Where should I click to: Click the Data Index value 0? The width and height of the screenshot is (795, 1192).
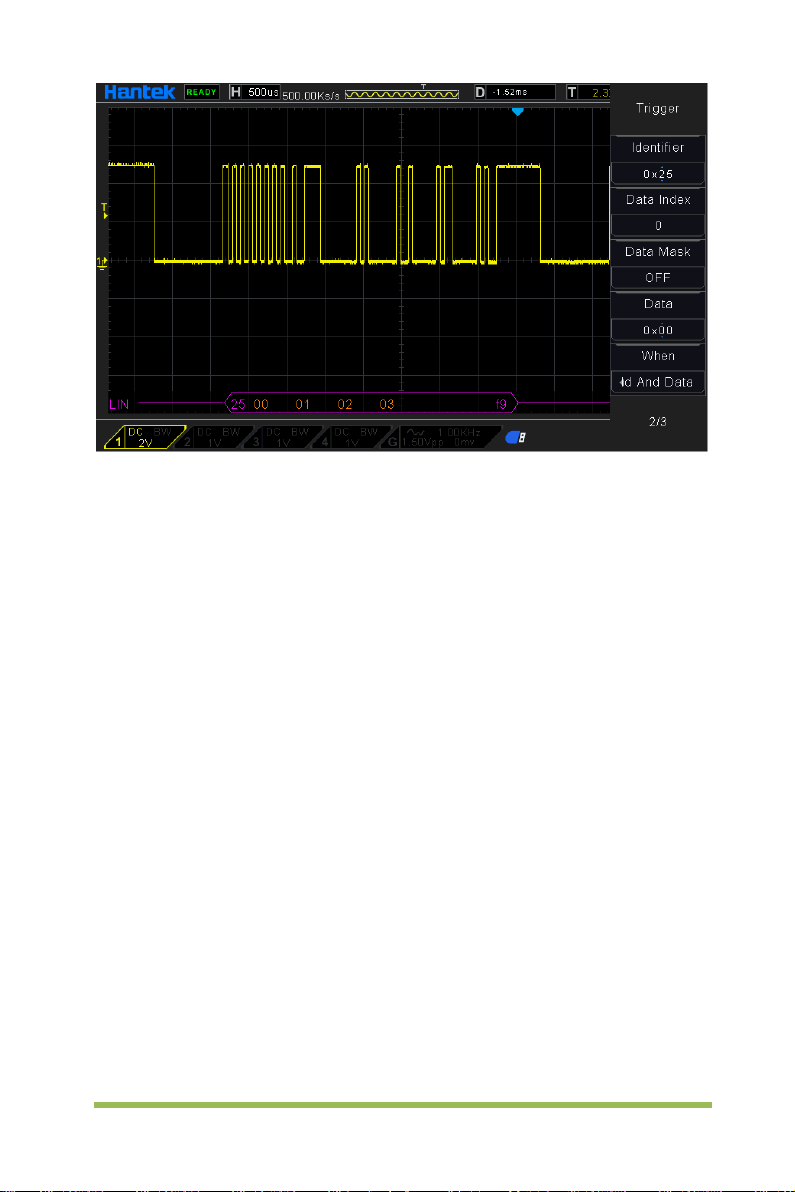(x=658, y=226)
